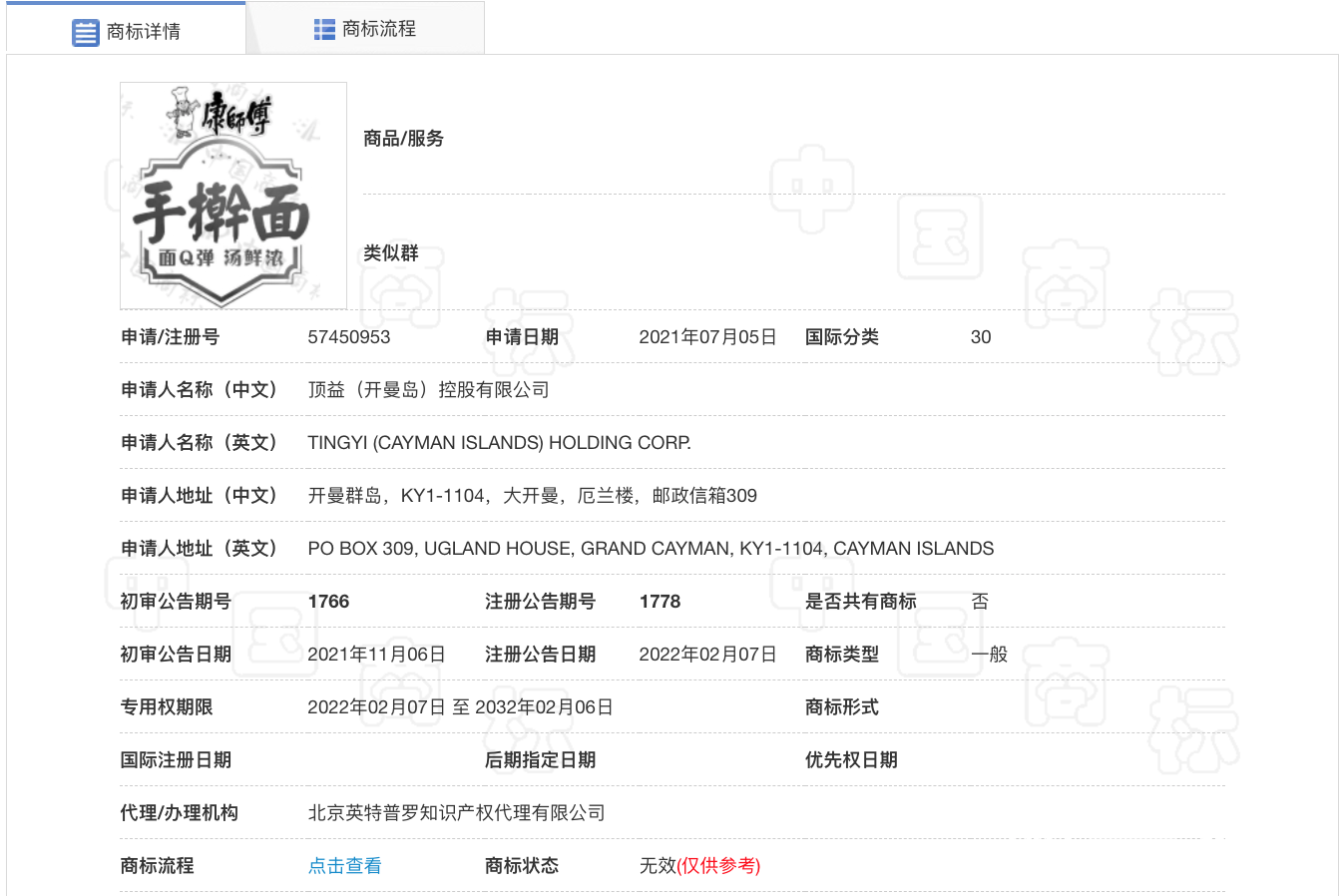Switch to the 商标流程 tab
This screenshot has width=1339, height=896.
point(365,29)
